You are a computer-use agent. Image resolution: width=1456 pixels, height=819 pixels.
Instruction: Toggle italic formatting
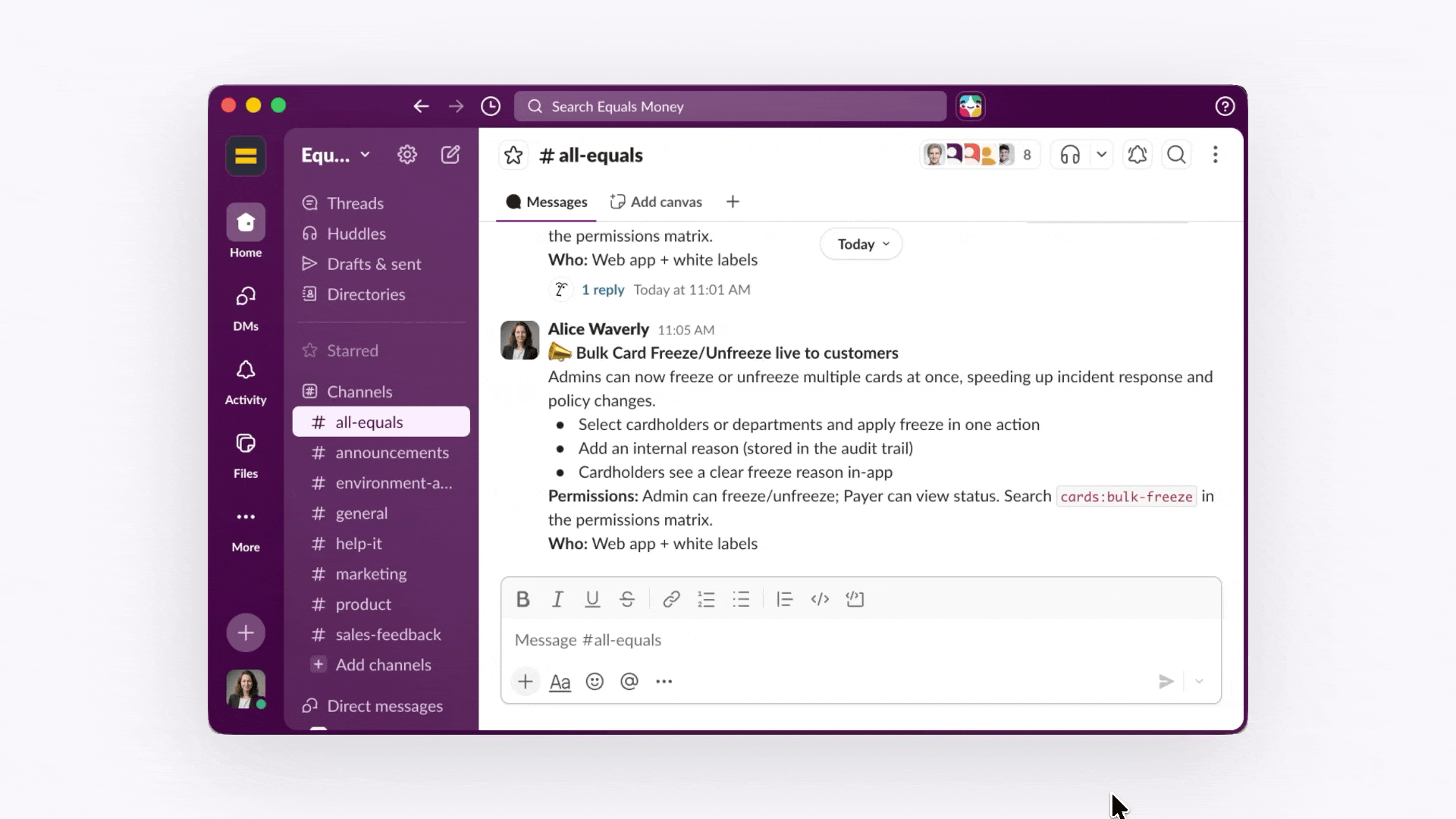pos(557,599)
